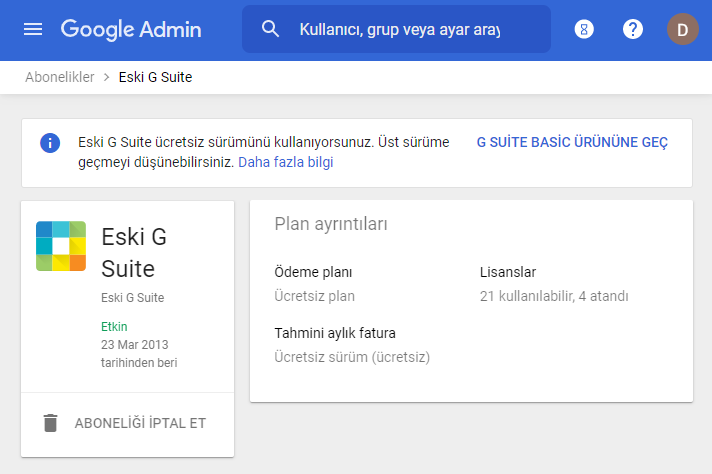Click the trash can cancel icon

pyautogui.click(x=50, y=423)
